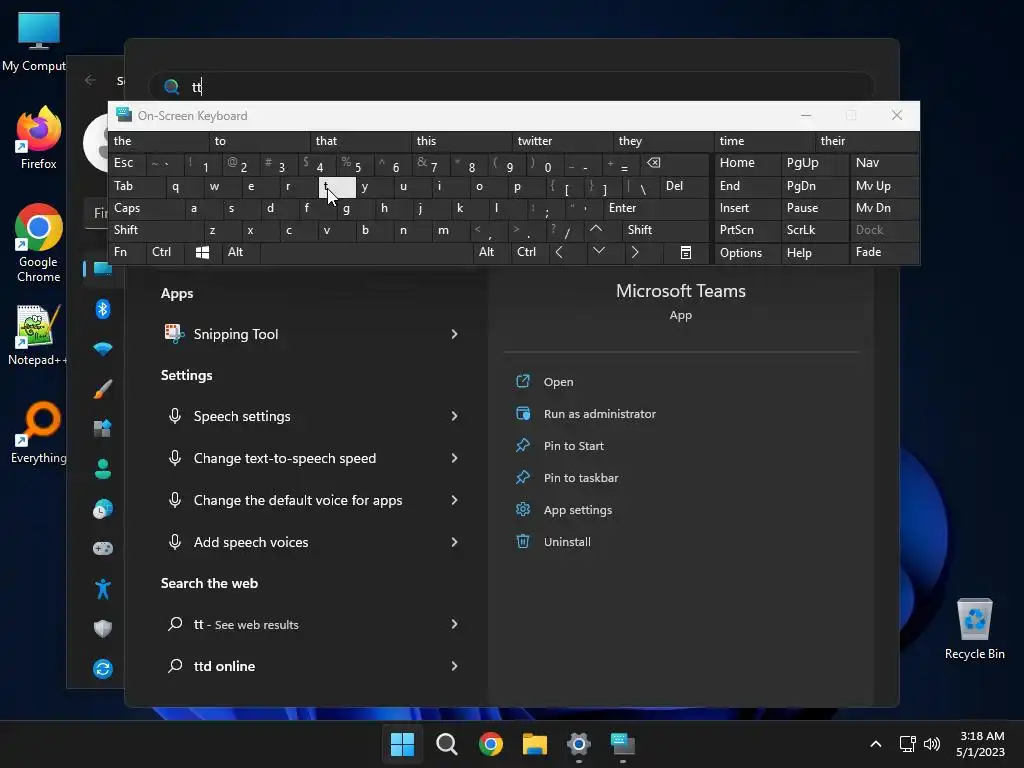
Task: Pick the word suggestion twitter
Action: coord(563,141)
